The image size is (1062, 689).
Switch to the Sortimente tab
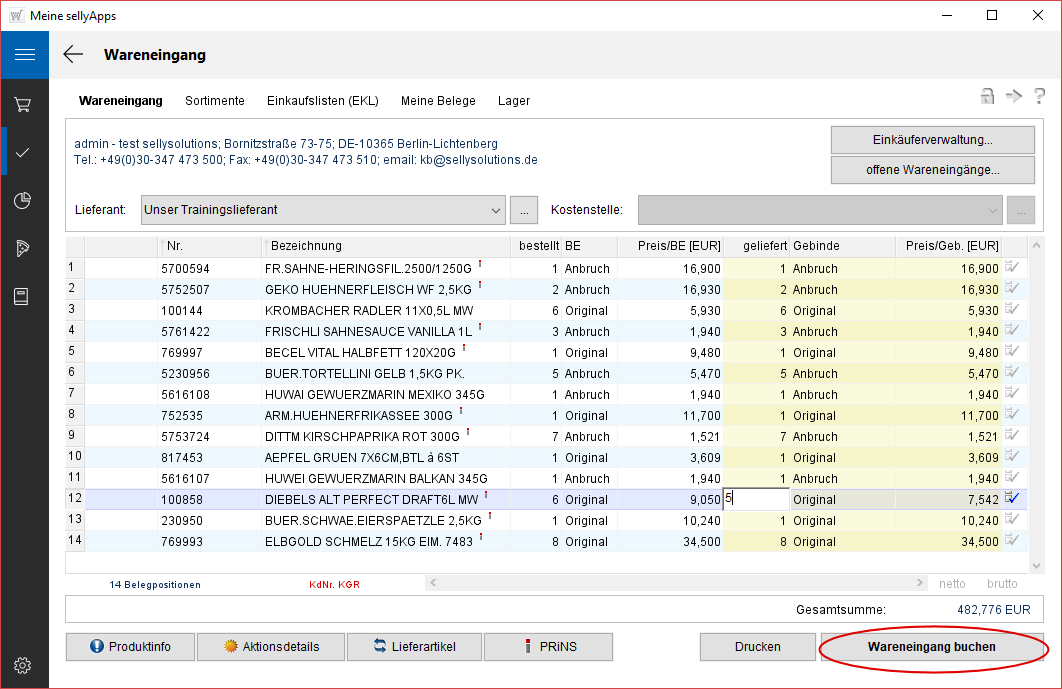[x=214, y=101]
